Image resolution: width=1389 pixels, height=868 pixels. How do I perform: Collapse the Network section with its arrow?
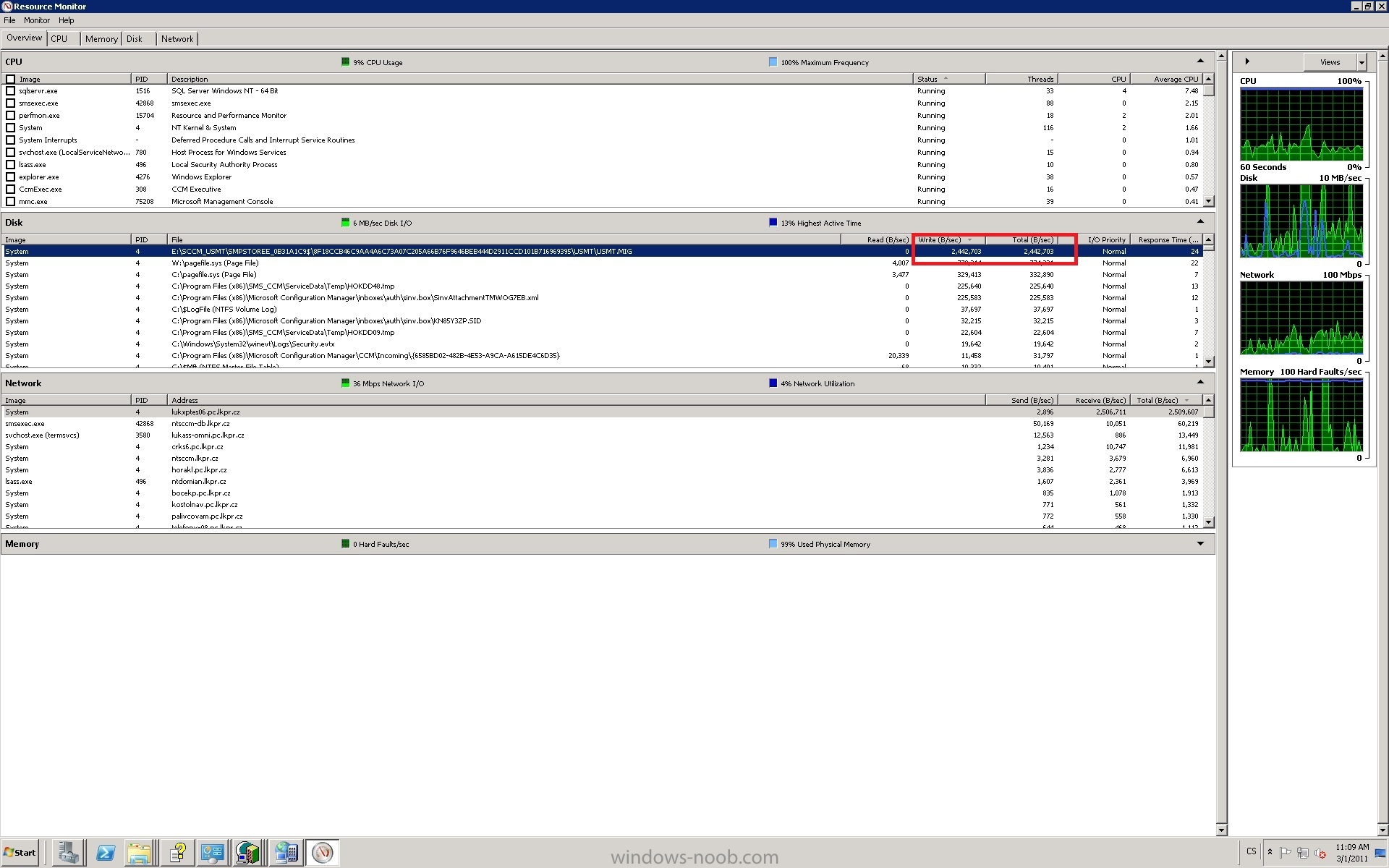click(x=1200, y=383)
